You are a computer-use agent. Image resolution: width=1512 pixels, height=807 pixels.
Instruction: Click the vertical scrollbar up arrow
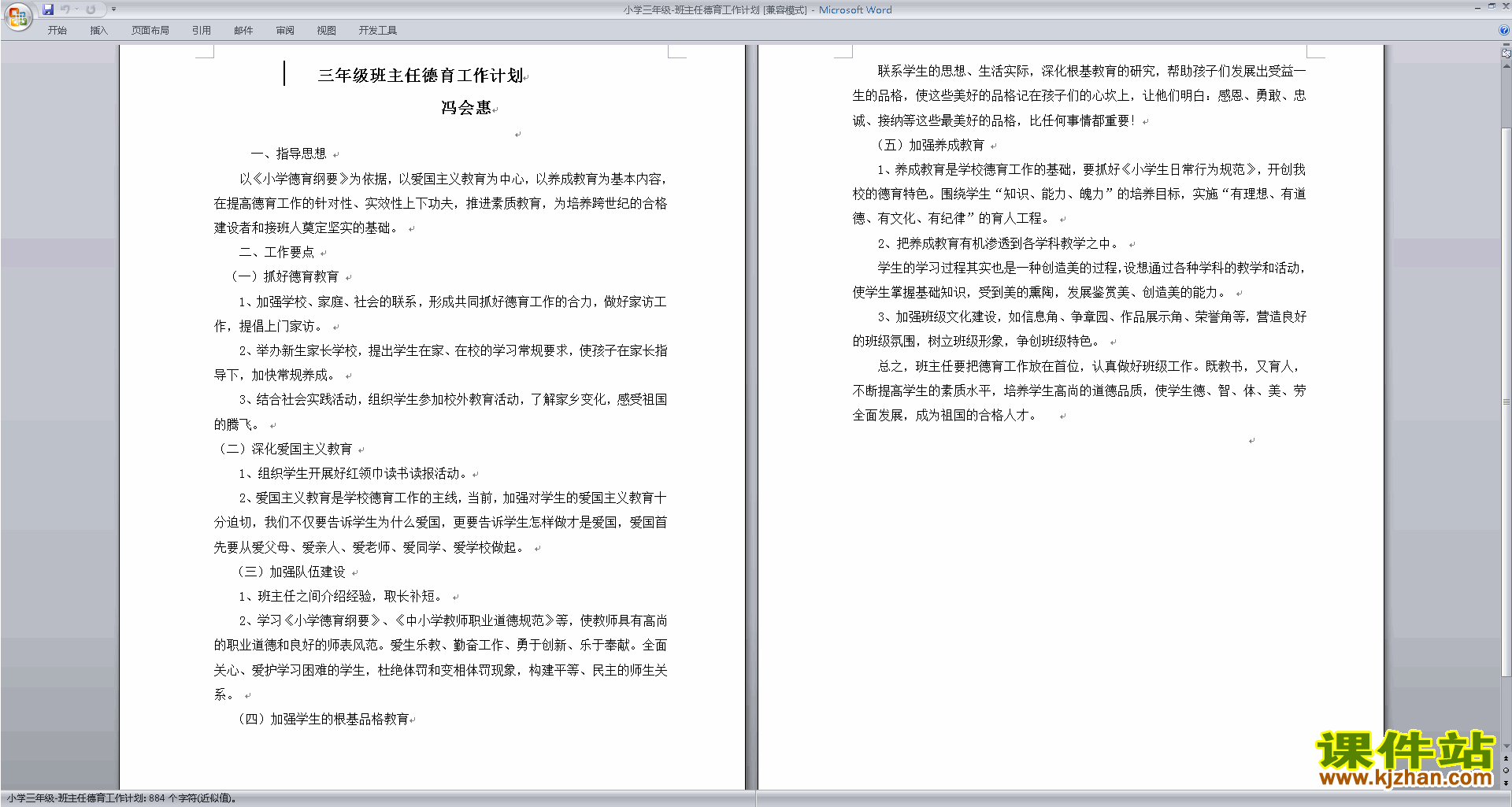[1506, 66]
